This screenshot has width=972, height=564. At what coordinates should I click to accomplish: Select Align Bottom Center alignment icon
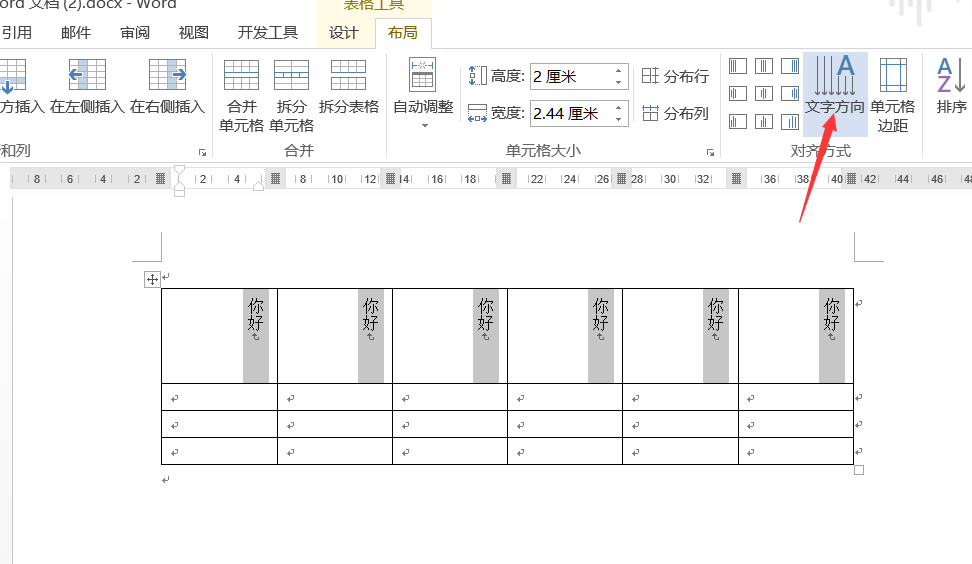pos(764,121)
